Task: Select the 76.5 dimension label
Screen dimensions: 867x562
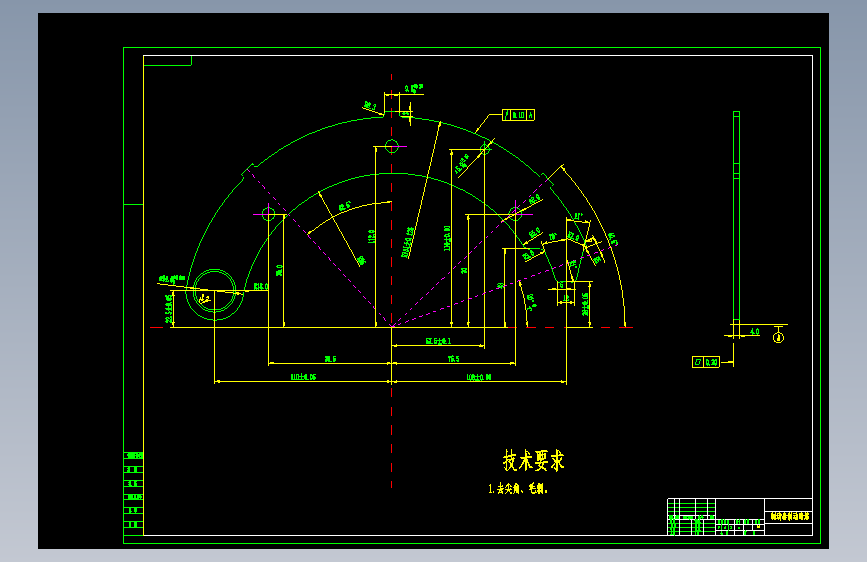Action: click(453, 359)
